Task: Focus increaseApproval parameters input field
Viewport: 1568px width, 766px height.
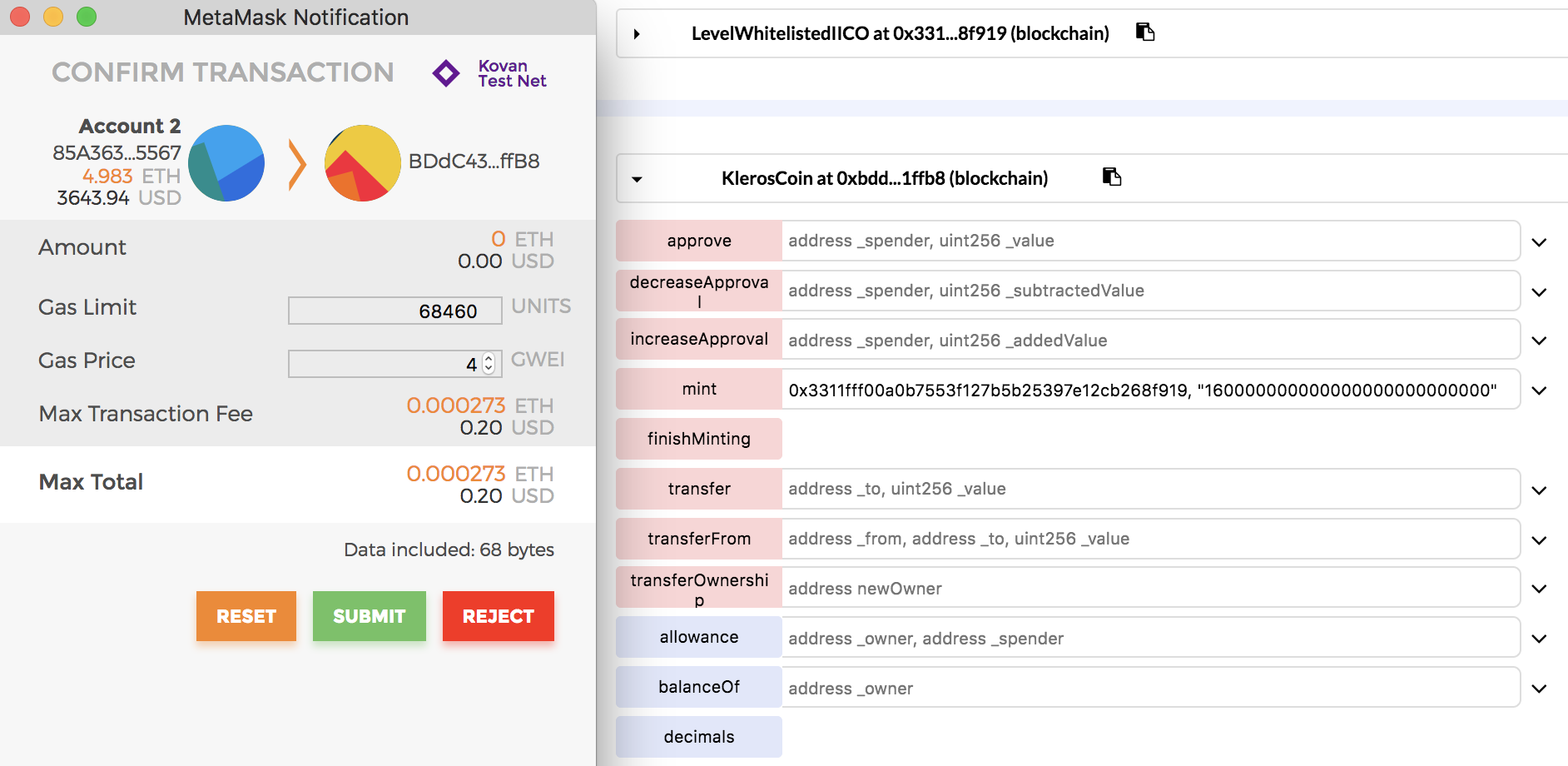Action: tap(1151, 339)
